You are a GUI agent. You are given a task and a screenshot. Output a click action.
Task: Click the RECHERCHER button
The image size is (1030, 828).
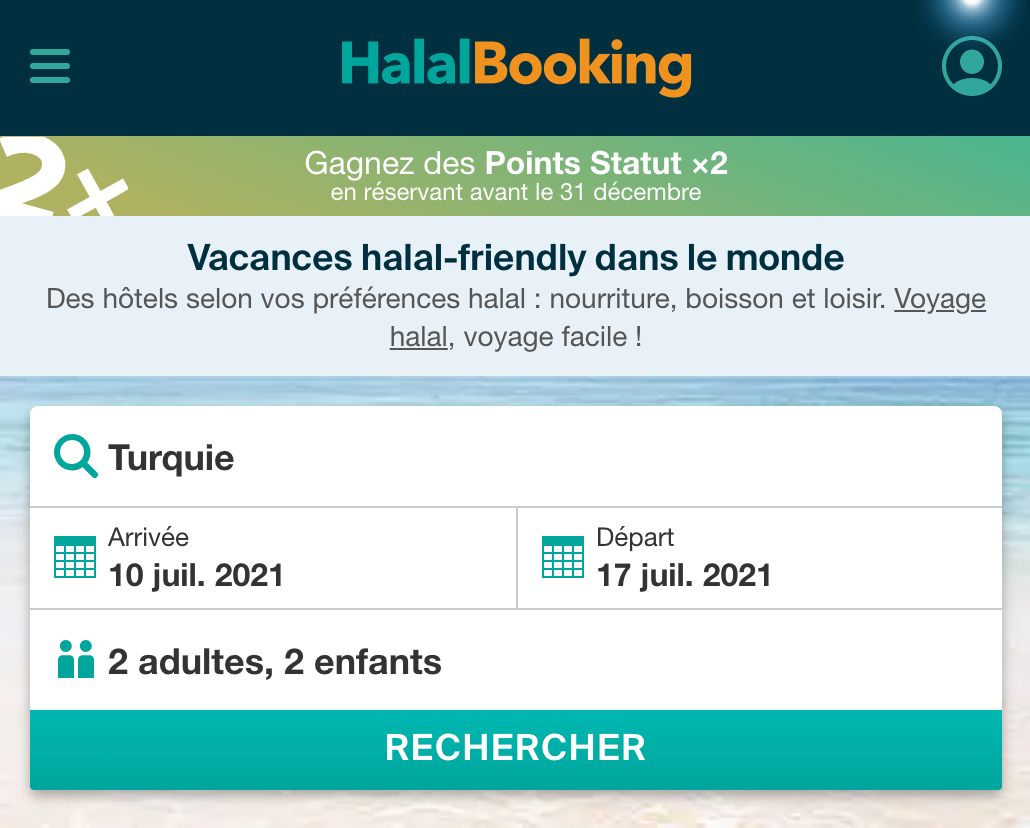(516, 749)
